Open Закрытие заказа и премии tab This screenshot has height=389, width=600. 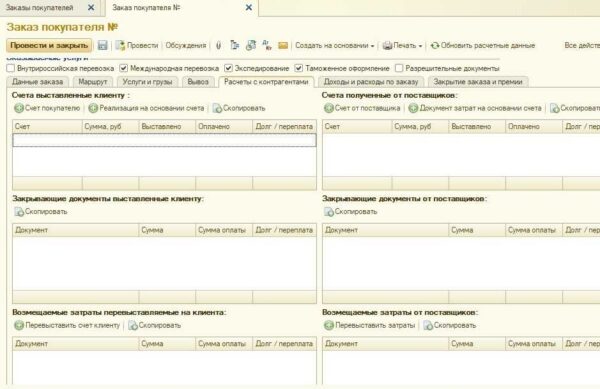pos(478,82)
